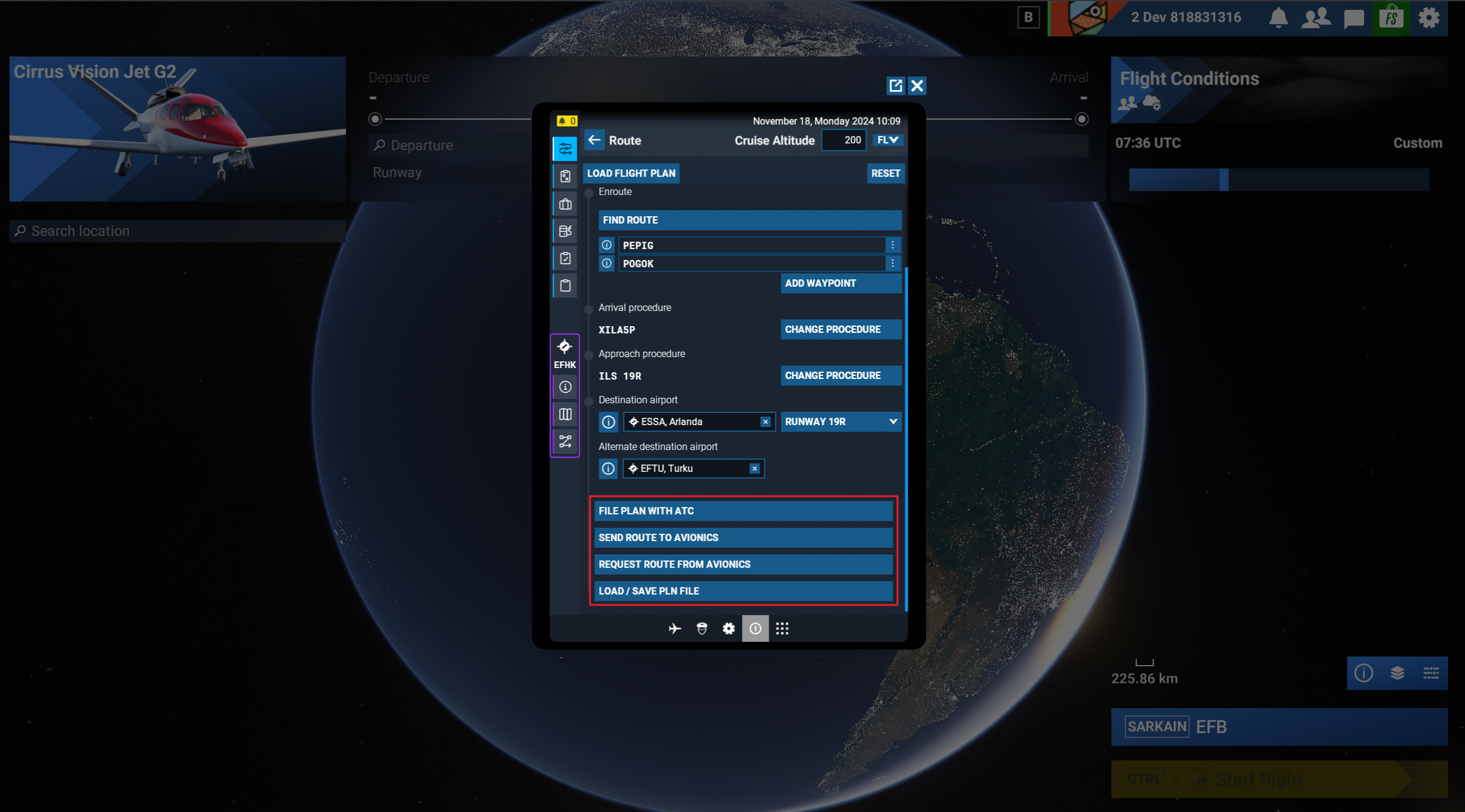Click the back arrow beside Route
This screenshot has width=1465, height=812.
tap(594, 140)
